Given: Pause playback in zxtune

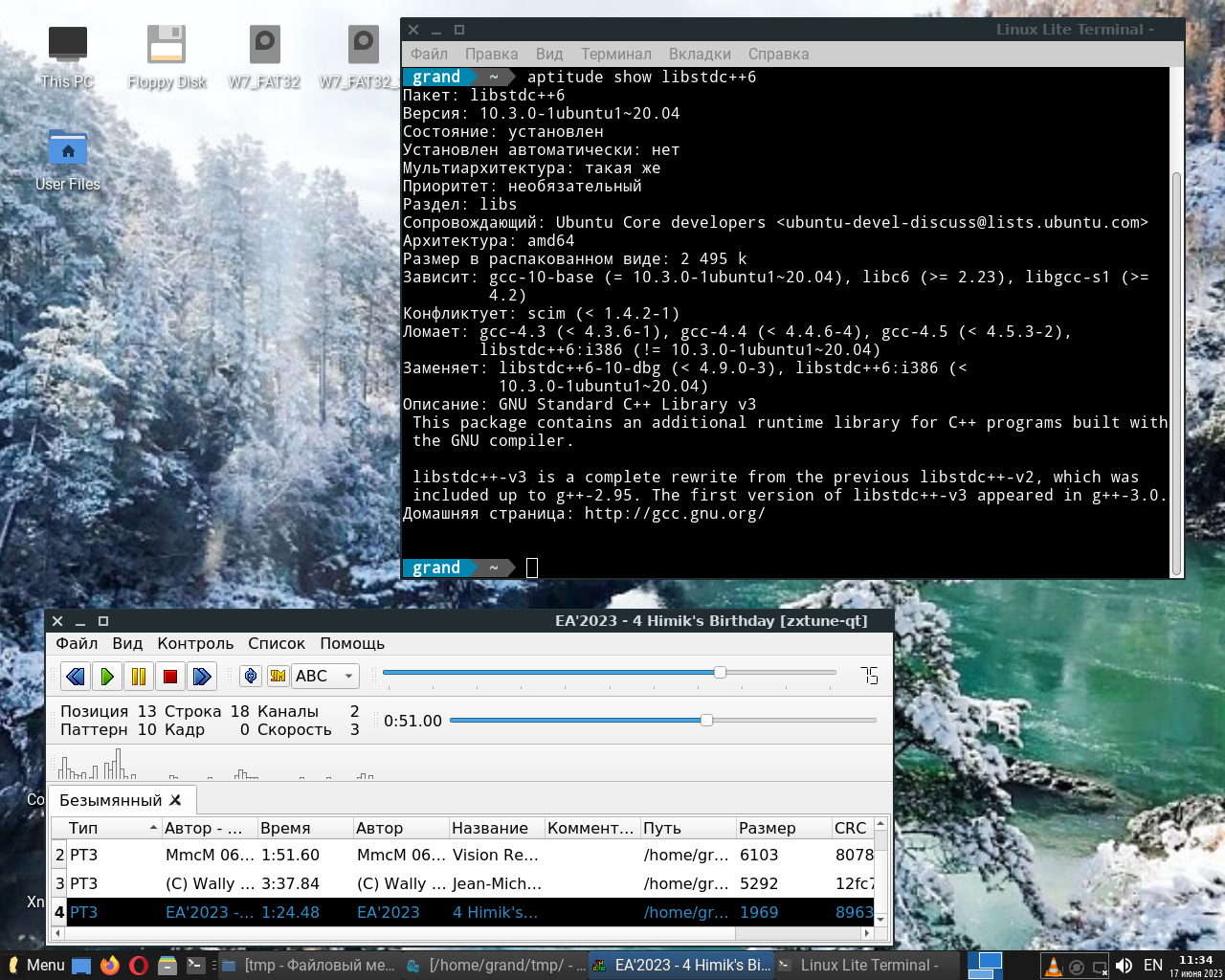Looking at the screenshot, I should pos(139,676).
